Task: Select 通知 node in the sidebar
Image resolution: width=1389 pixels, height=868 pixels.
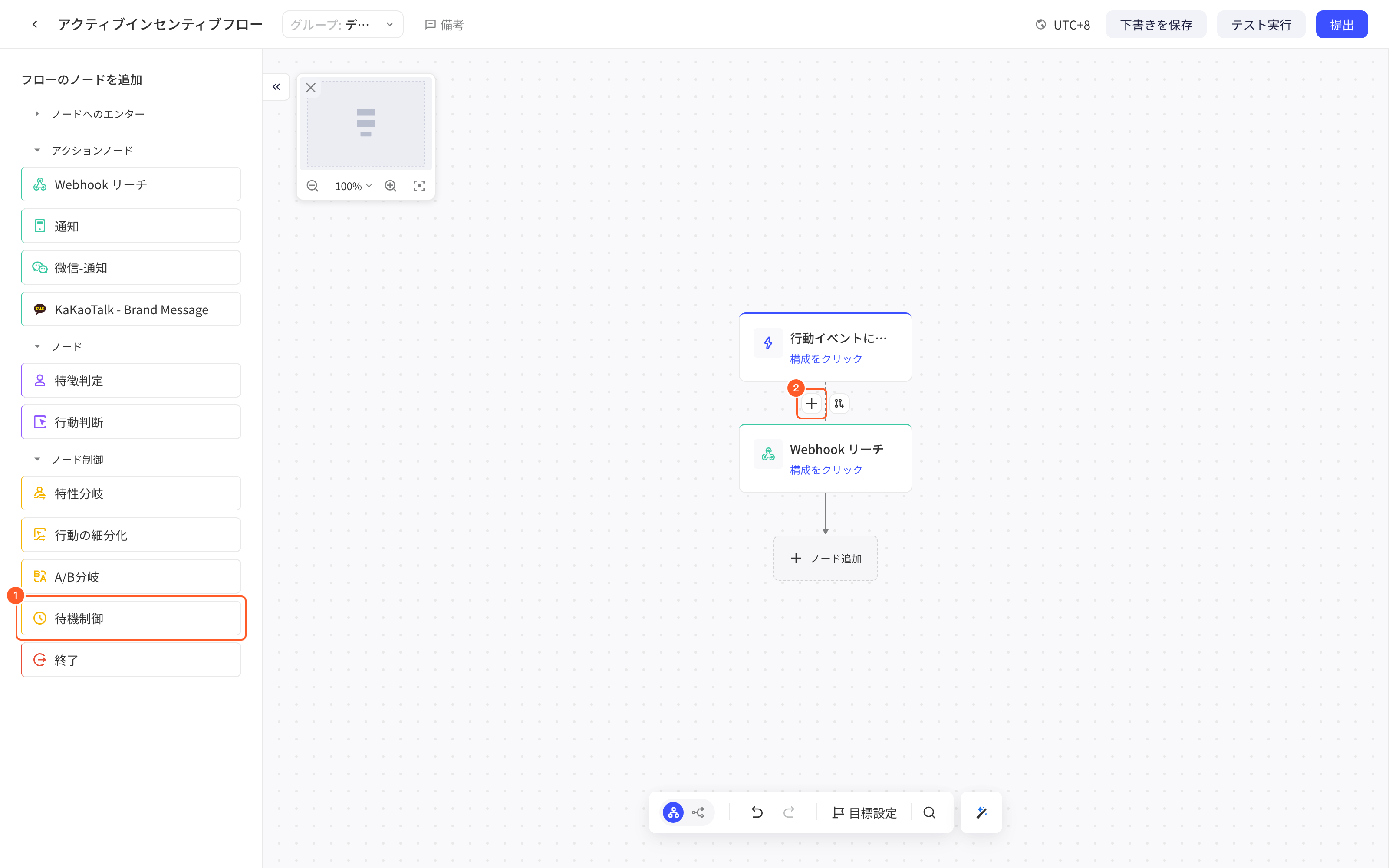Action: pyautogui.click(x=131, y=226)
